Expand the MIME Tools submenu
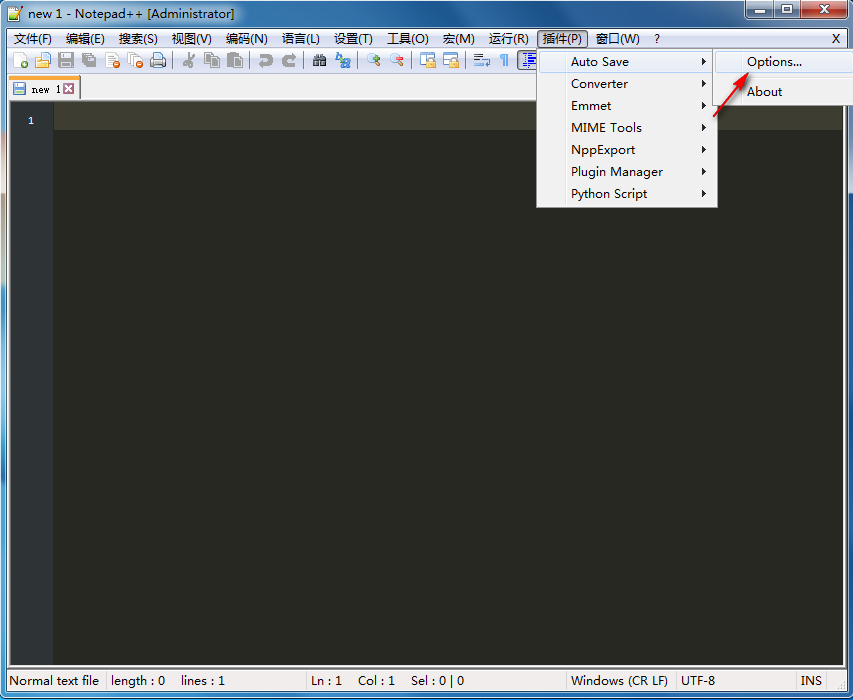The height and width of the screenshot is (700, 853). (626, 128)
